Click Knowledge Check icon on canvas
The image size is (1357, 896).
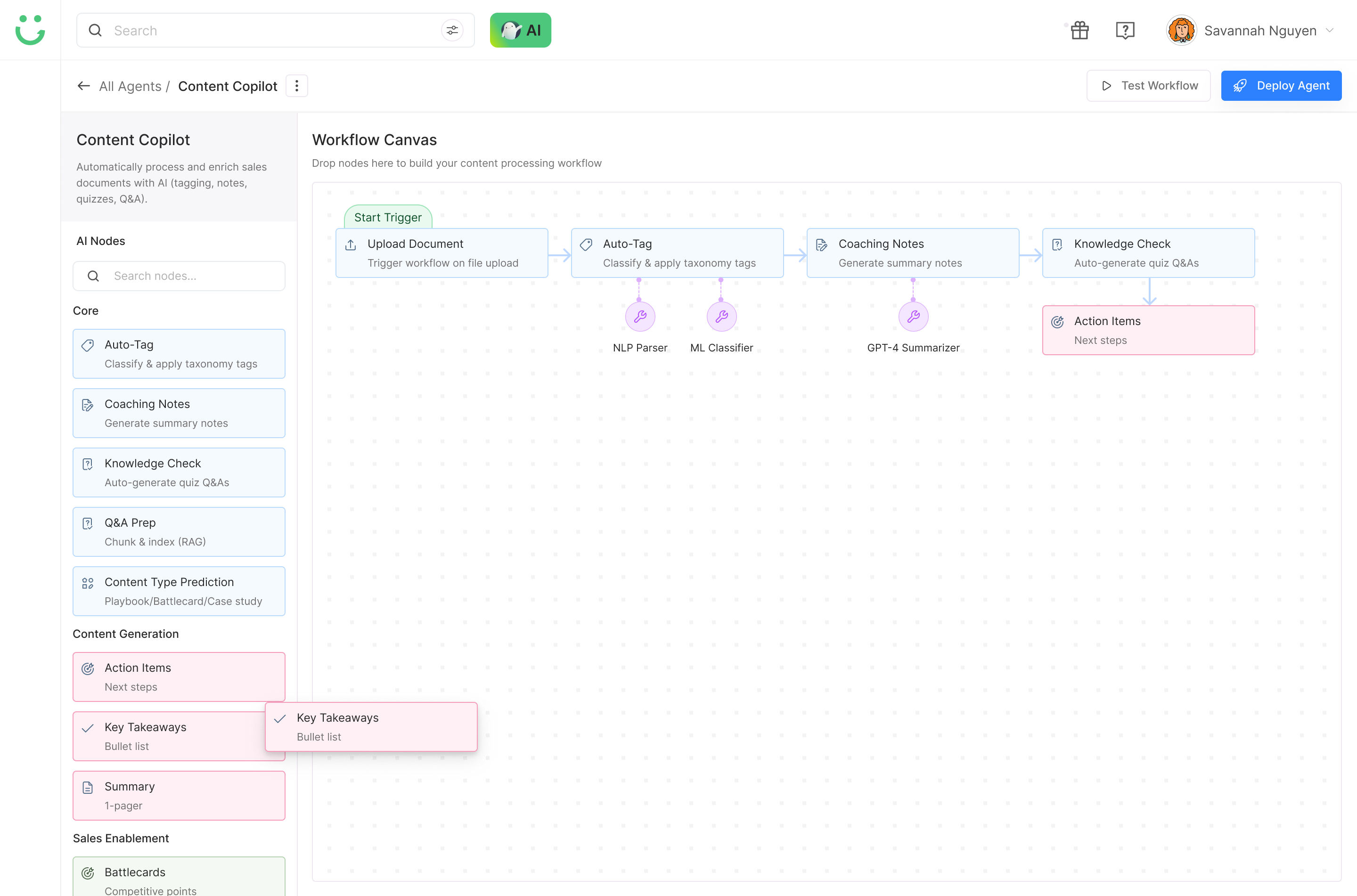click(x=1057, y=245)
